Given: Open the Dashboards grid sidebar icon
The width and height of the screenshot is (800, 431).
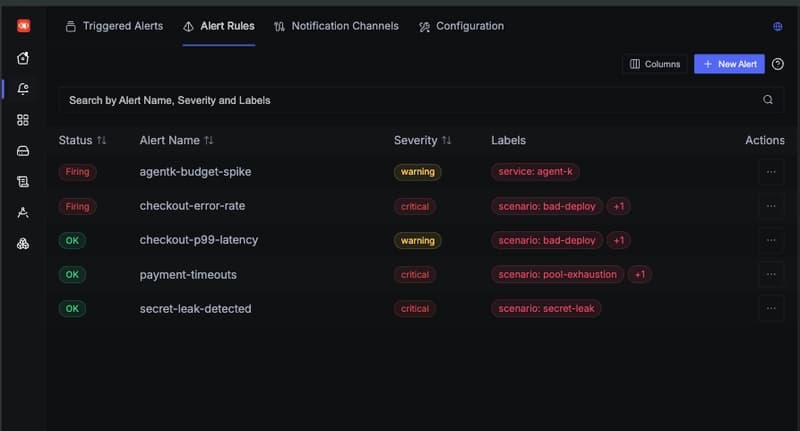Looking at the screenshot, I should (x=23, y=120).
